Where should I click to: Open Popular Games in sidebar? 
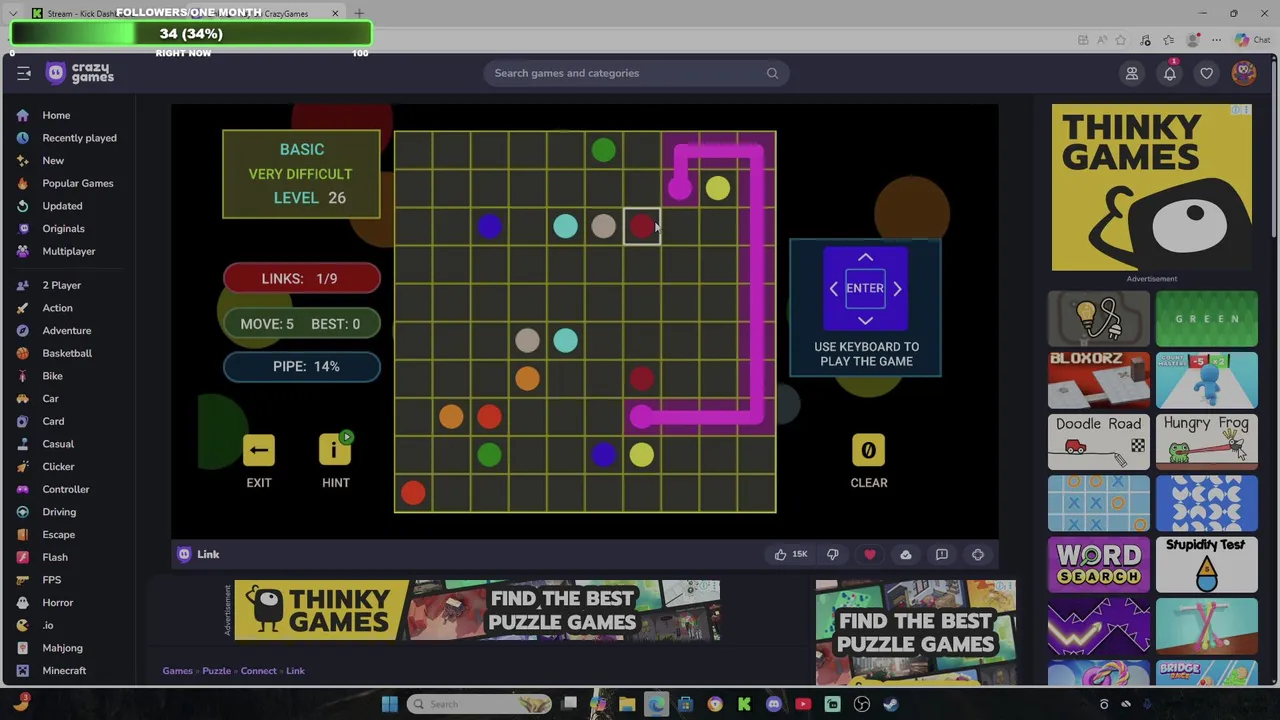[78, 183]
